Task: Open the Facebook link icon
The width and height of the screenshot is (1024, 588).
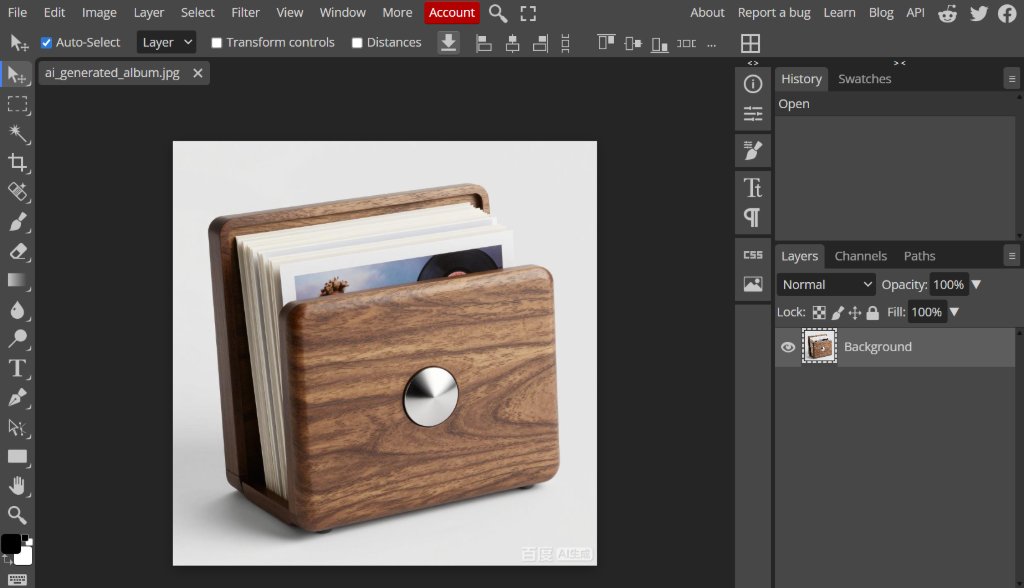Action: coord(1007,13)
